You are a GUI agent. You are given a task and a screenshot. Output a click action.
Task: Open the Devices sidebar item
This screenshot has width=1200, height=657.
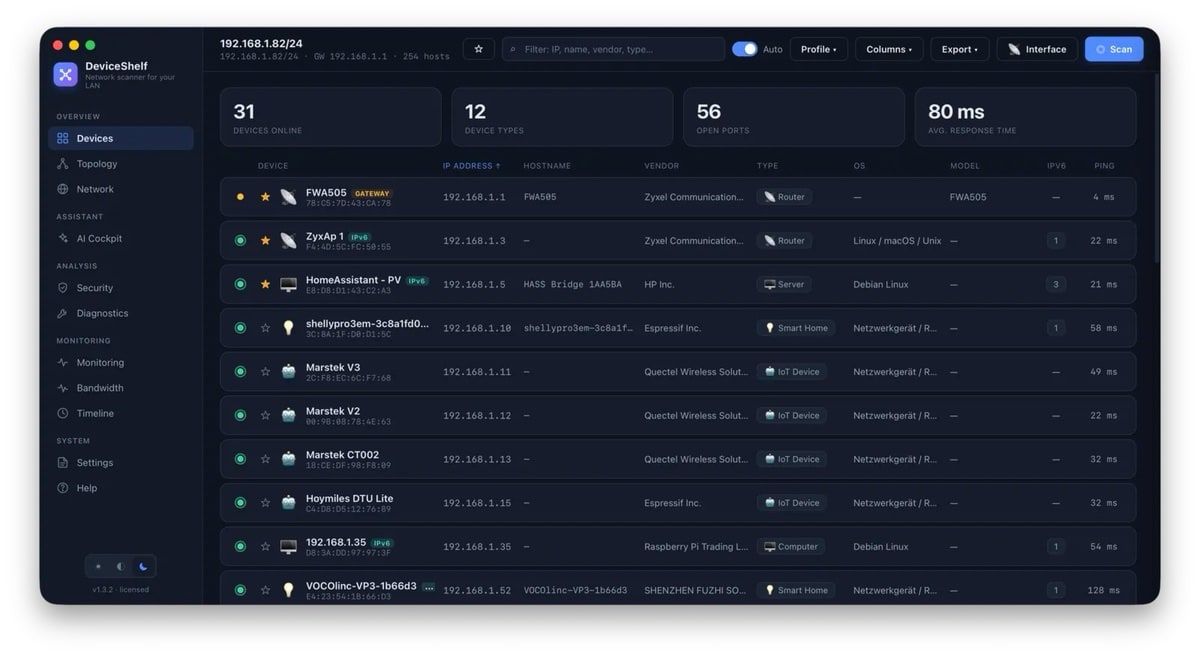point(120,138)
